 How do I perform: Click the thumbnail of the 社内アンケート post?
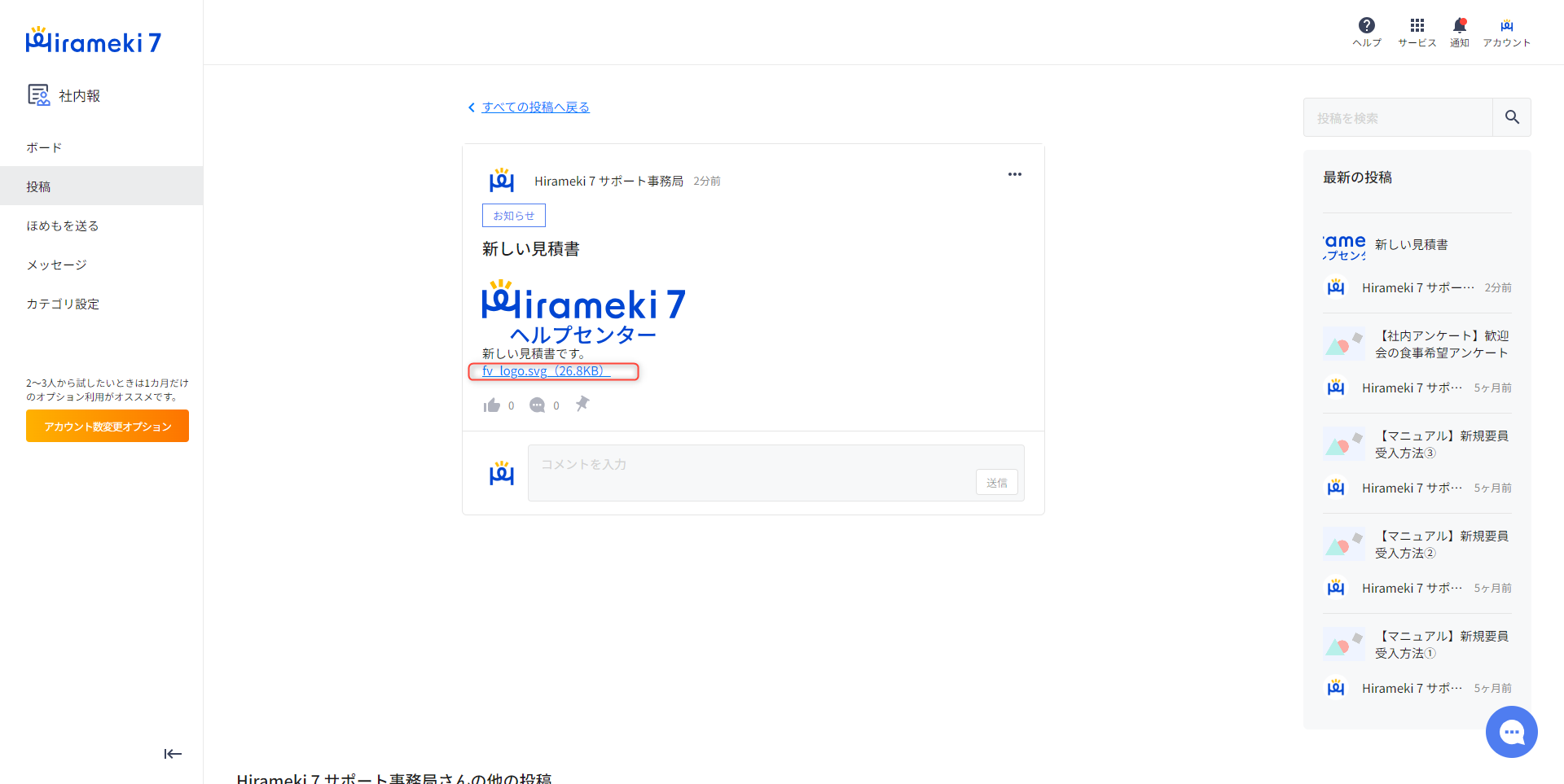[x=1344, y=344]
